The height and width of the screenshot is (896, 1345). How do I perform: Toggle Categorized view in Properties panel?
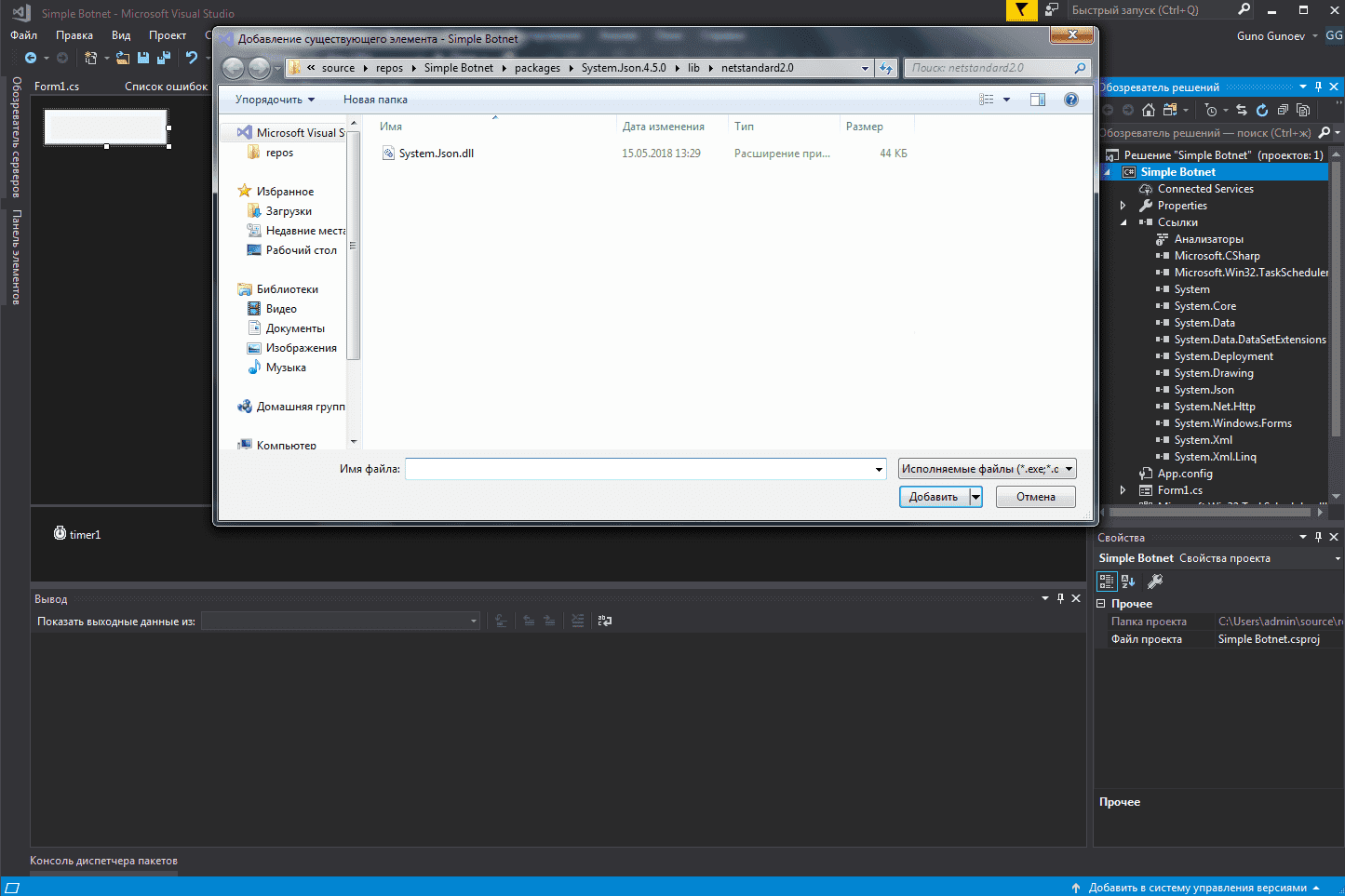point(1107,582)
